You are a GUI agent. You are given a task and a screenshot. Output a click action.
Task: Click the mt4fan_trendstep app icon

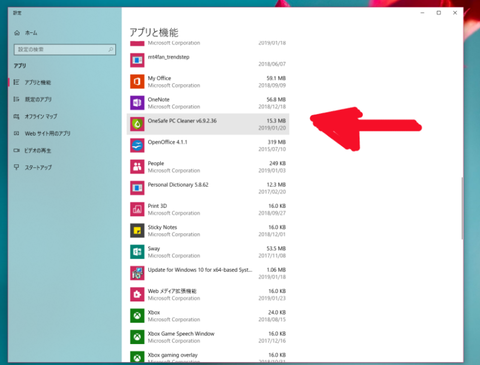coord(137,60)
